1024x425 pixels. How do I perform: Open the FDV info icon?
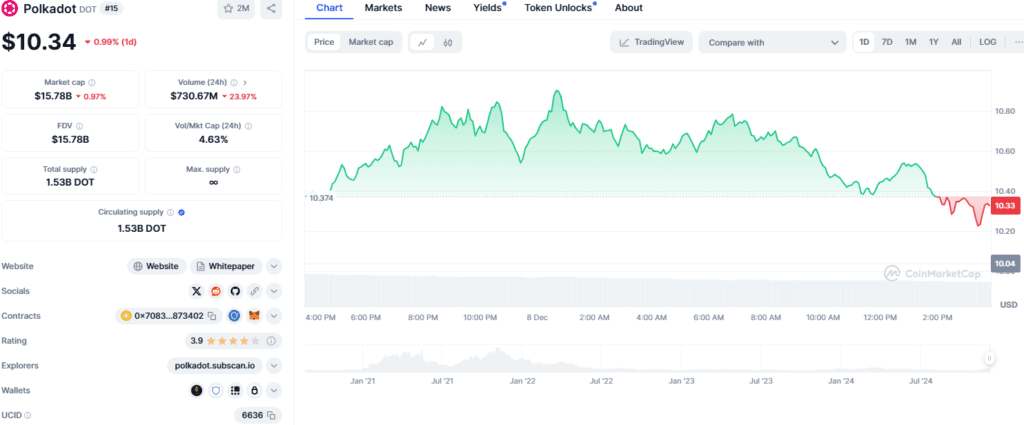click(x=79, y=126)
